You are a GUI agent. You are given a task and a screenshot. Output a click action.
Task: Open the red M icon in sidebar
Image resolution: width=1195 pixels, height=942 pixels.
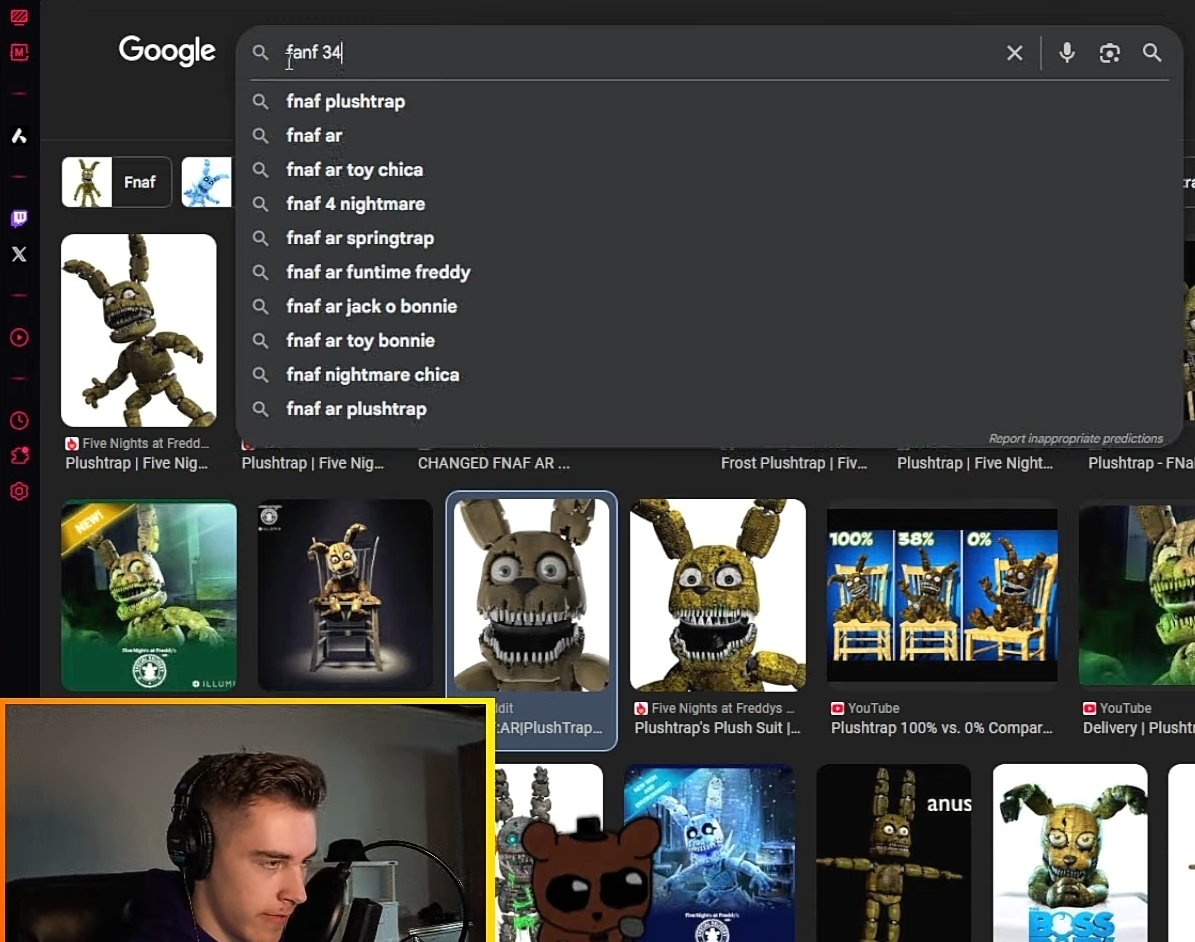click(19, 52)
